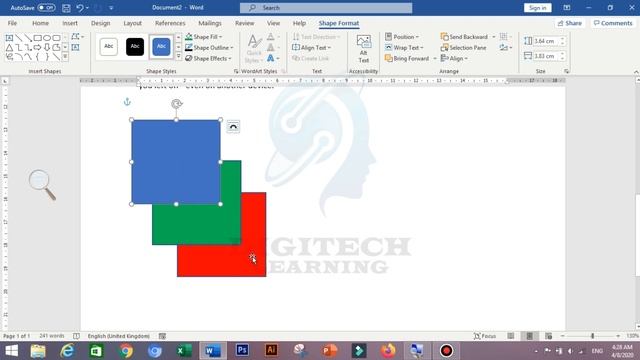Viewport: 640px width, 360px height.
Task: Click the rotation handle above blue square
Action: click(x=176, y=104)
